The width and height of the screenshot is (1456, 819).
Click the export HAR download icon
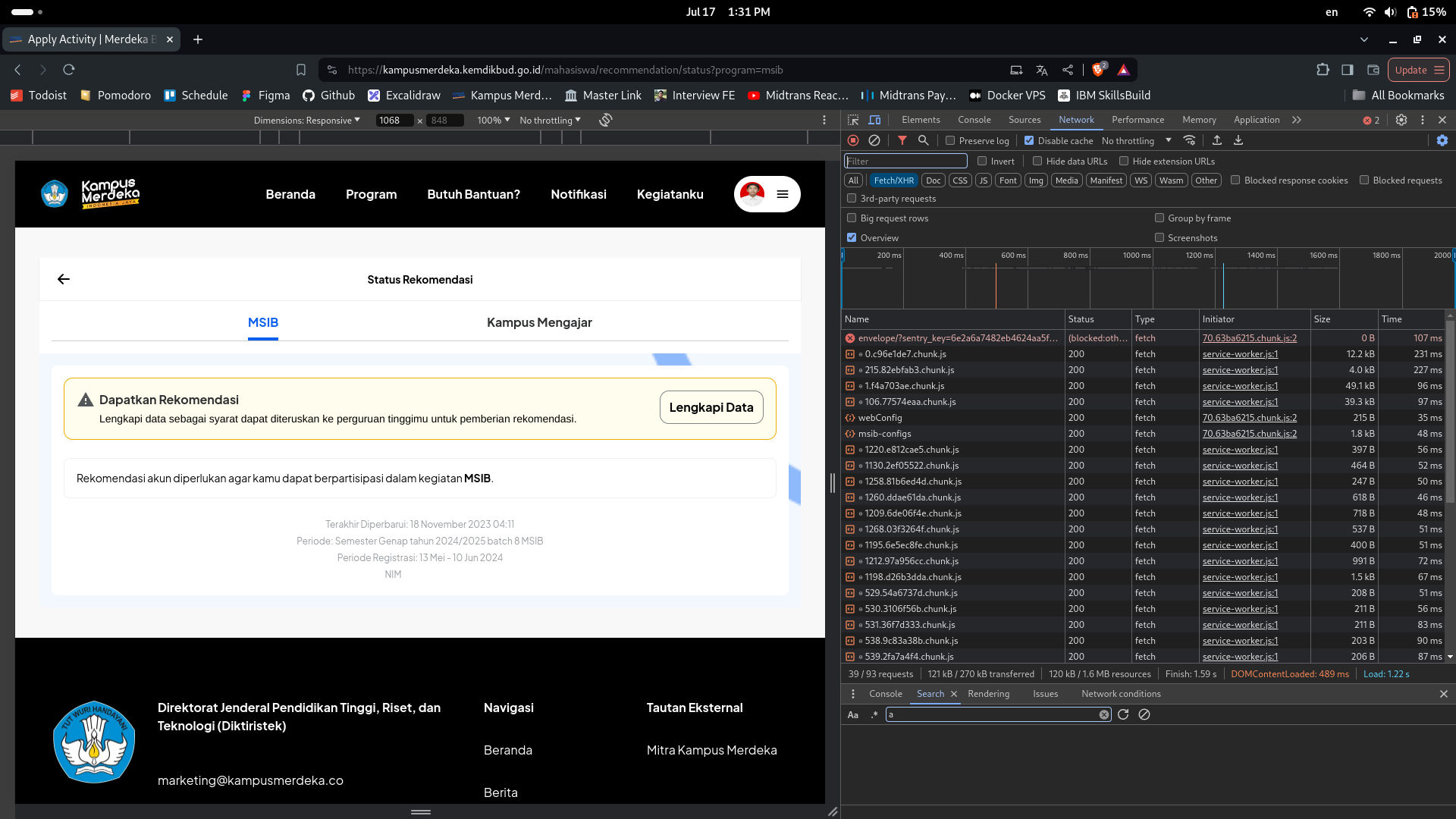point(1238,140)
